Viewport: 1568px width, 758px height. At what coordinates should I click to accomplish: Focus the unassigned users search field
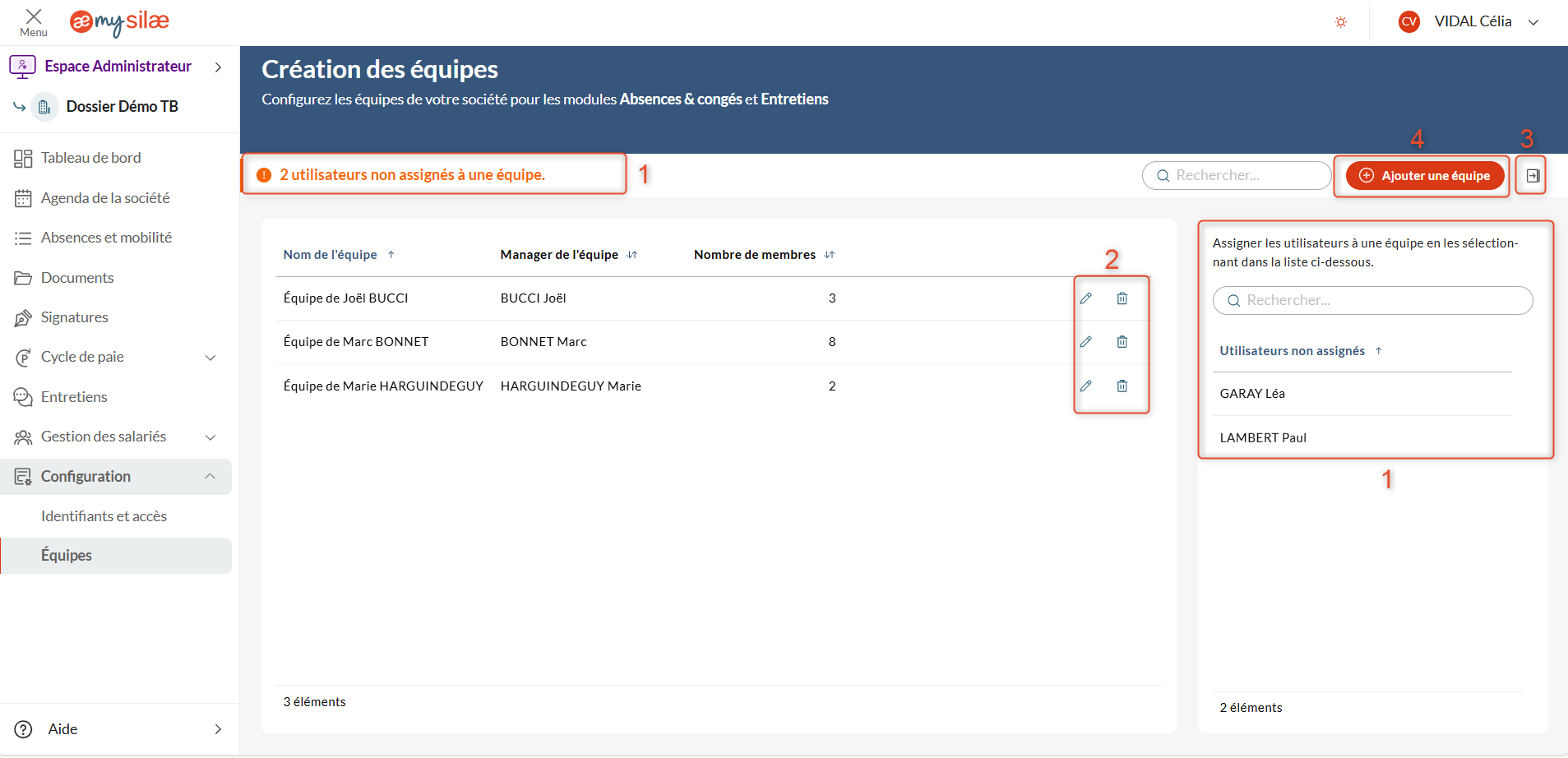[1372, 300]
